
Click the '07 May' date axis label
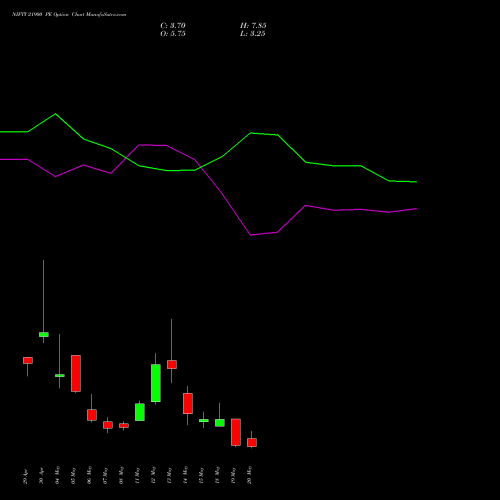[106, 475]
